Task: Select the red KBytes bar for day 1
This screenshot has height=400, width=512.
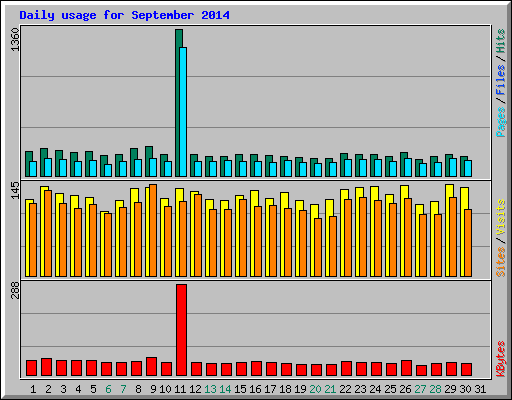Action: click(31, 368)
